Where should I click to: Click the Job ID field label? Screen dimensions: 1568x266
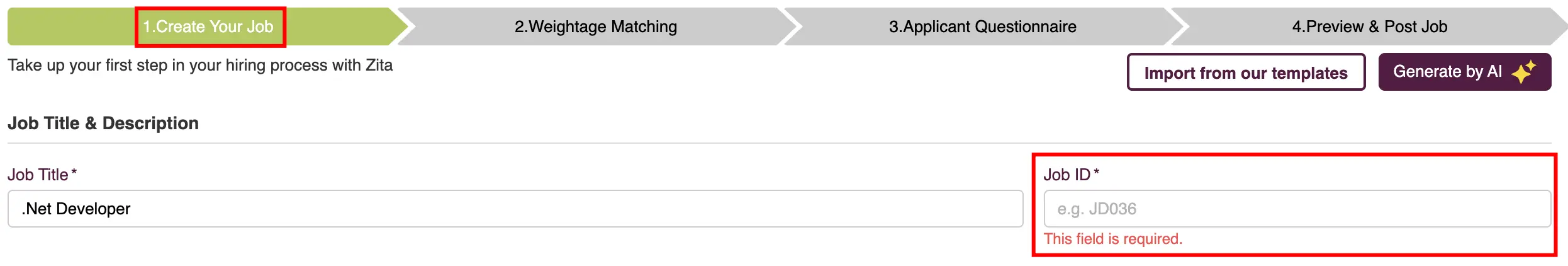pos(1067,175)
